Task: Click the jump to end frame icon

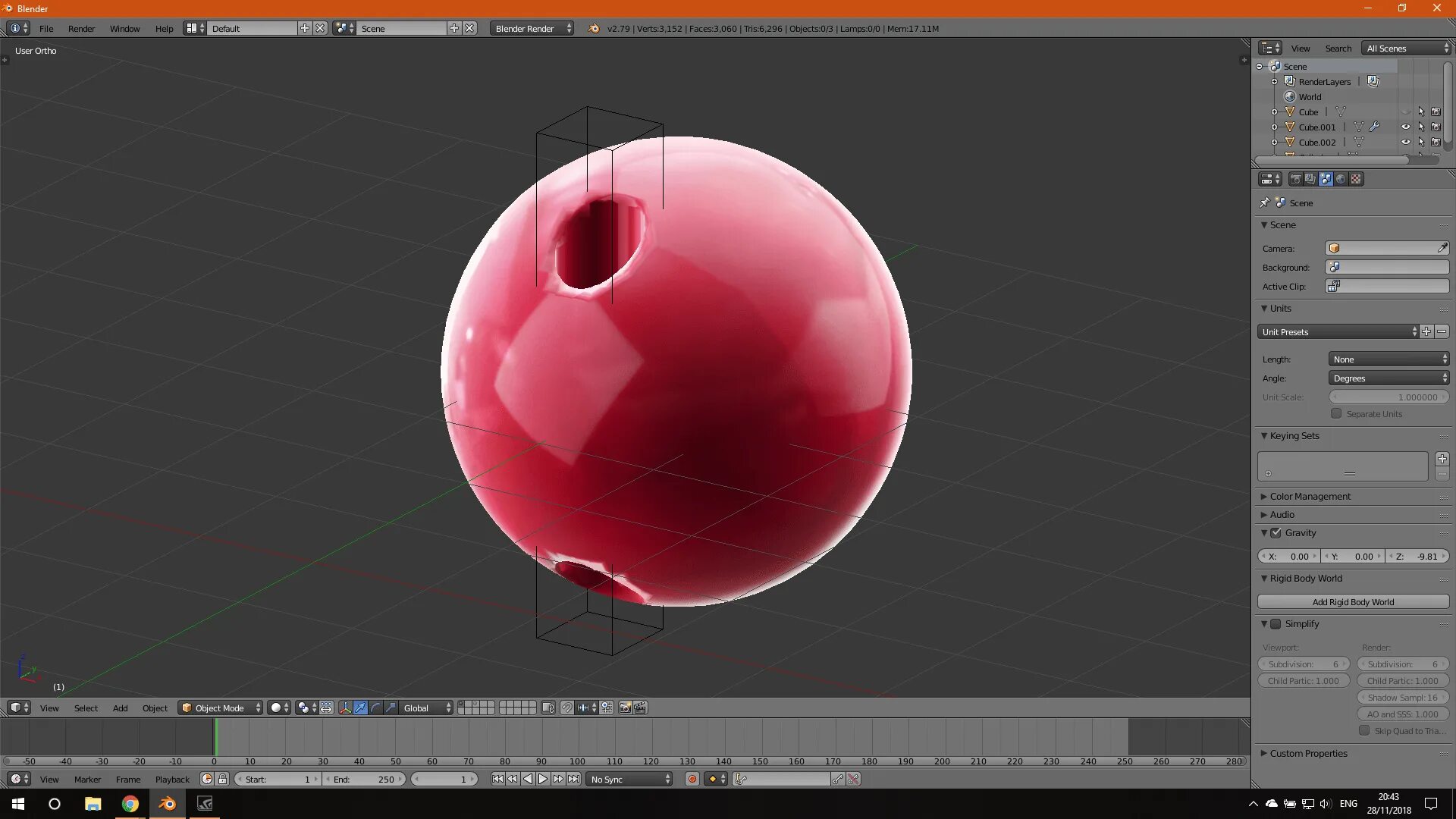Action: pos(574,779)
